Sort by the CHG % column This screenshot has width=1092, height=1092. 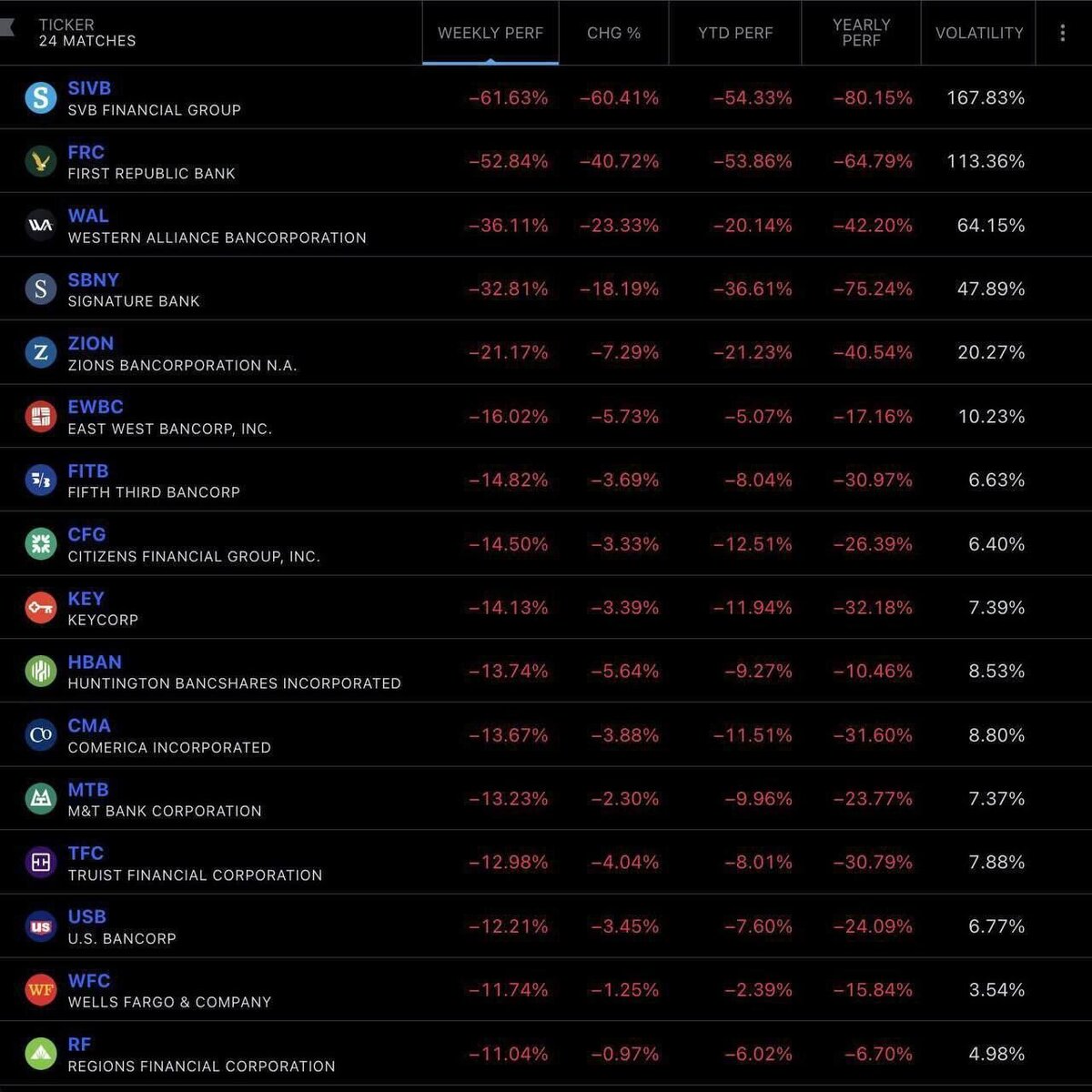pos(614,33)
